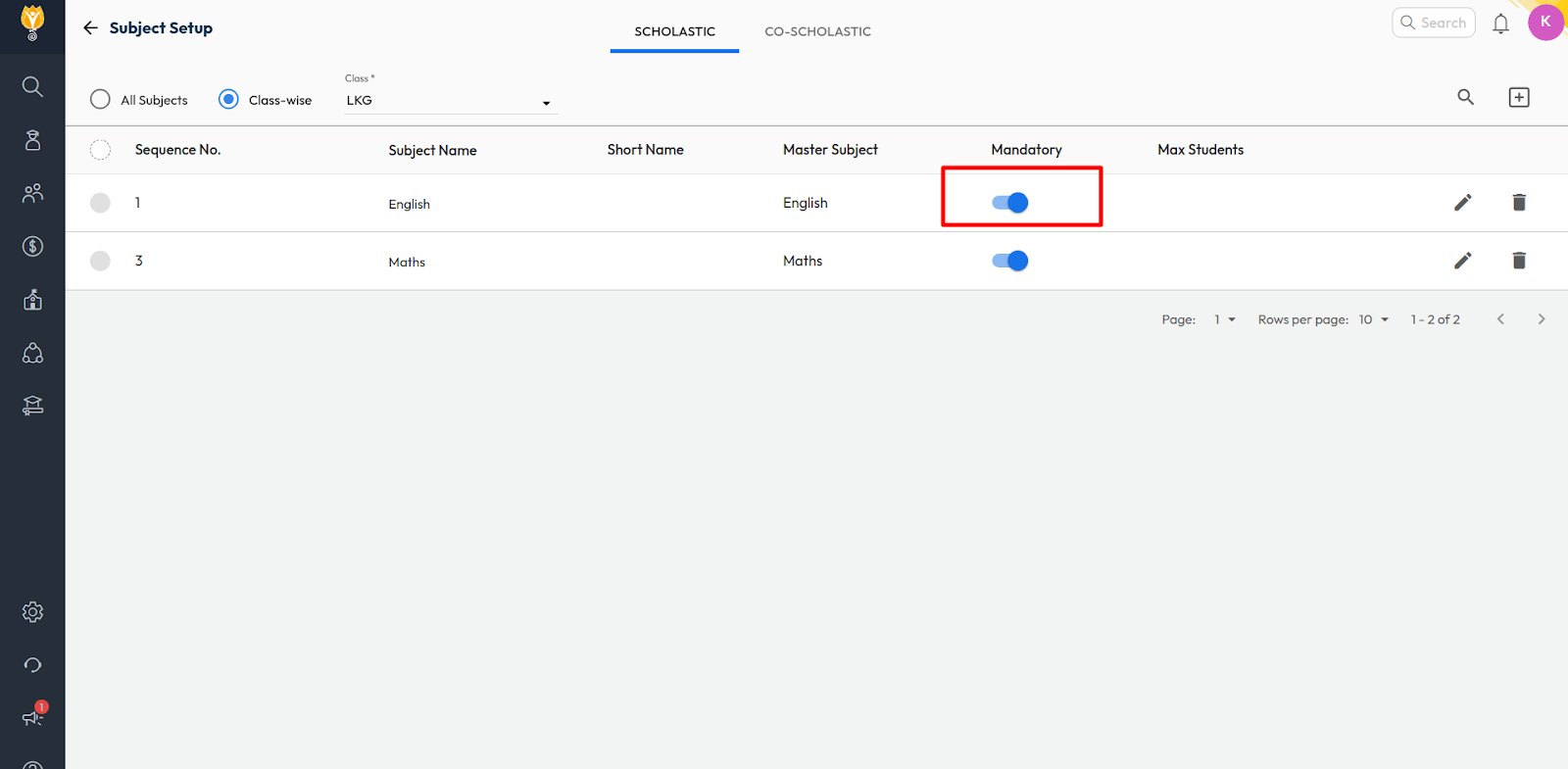The height and width of the screenshot is (769, 1568).
Task: Toggle Mandatory switch for Maths
Action: click(1009, 261)
